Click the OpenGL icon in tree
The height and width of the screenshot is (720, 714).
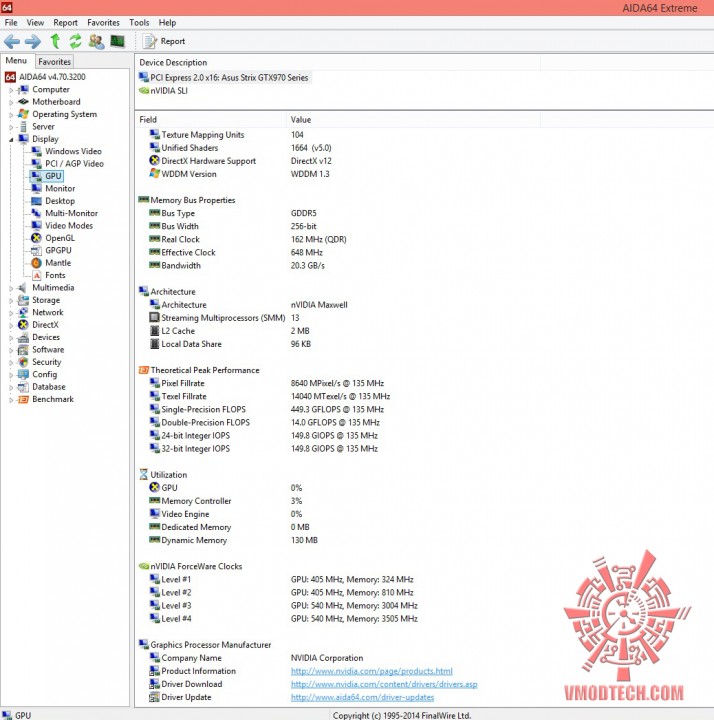36,238
